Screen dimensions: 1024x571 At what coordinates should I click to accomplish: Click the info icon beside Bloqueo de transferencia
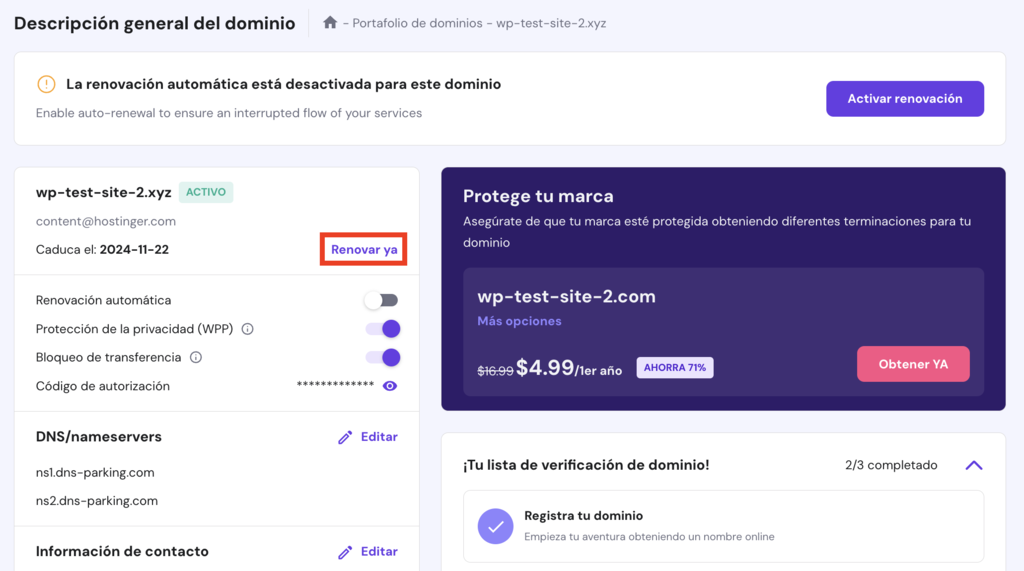196,357
